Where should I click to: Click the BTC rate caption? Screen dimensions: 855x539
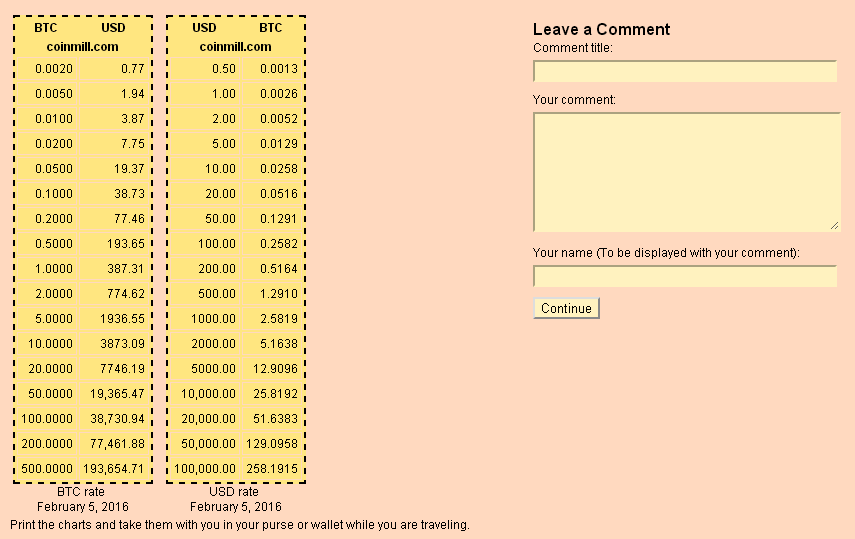[x=81, y=492]
